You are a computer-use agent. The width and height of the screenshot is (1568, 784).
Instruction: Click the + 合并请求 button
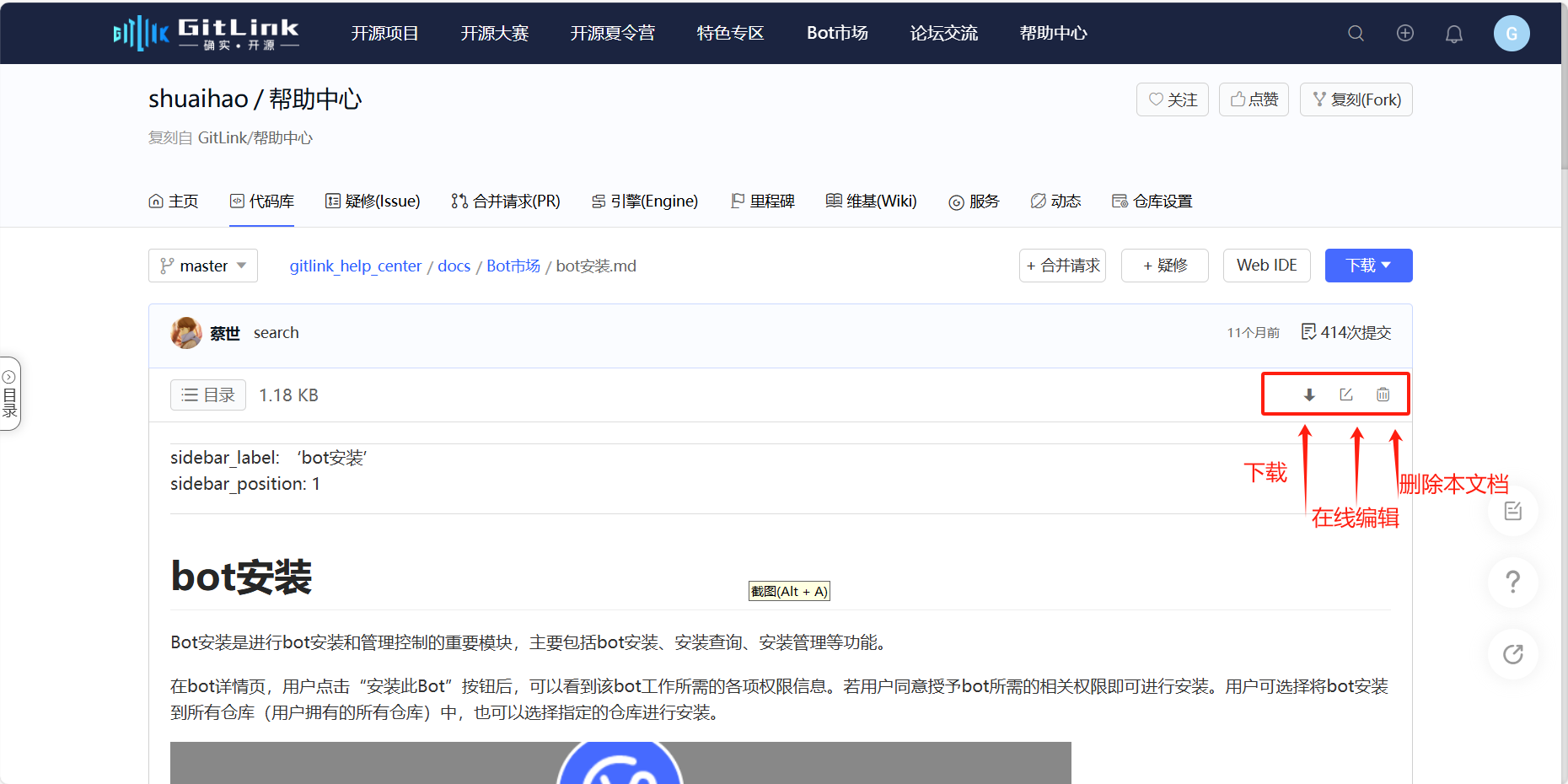[x=1062, y=266]
